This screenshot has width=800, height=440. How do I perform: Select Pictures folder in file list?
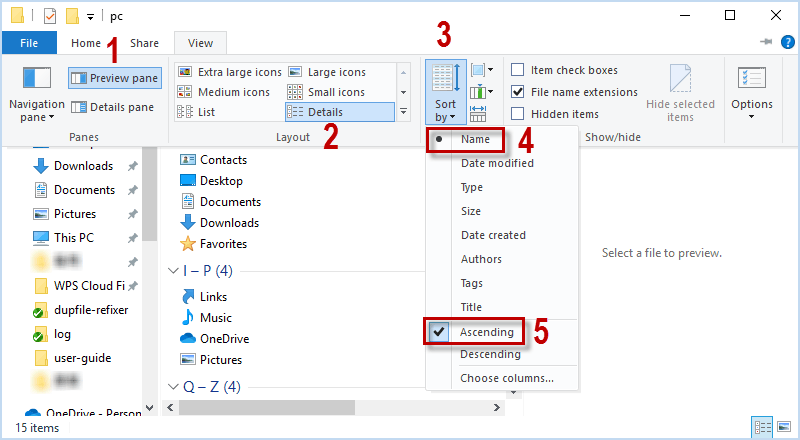tap(211, 359)
